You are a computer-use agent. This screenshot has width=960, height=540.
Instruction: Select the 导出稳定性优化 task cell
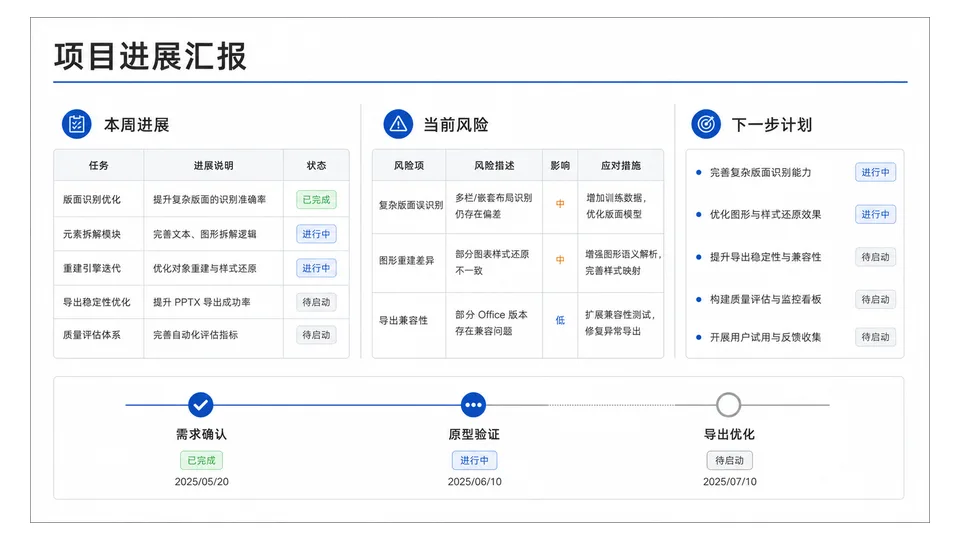(x=97, y=302)
